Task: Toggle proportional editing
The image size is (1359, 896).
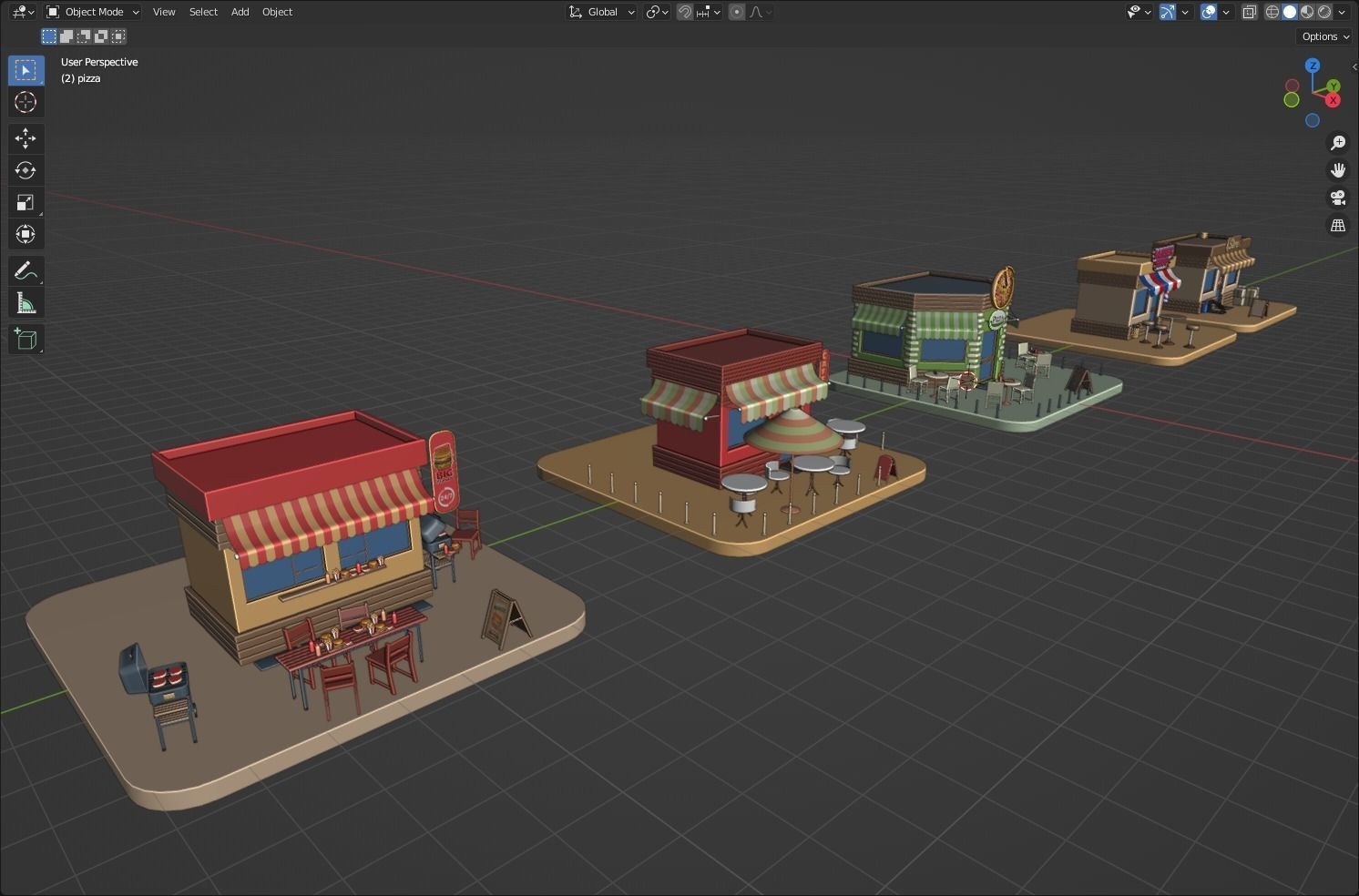Action: [x=737, y=12]
